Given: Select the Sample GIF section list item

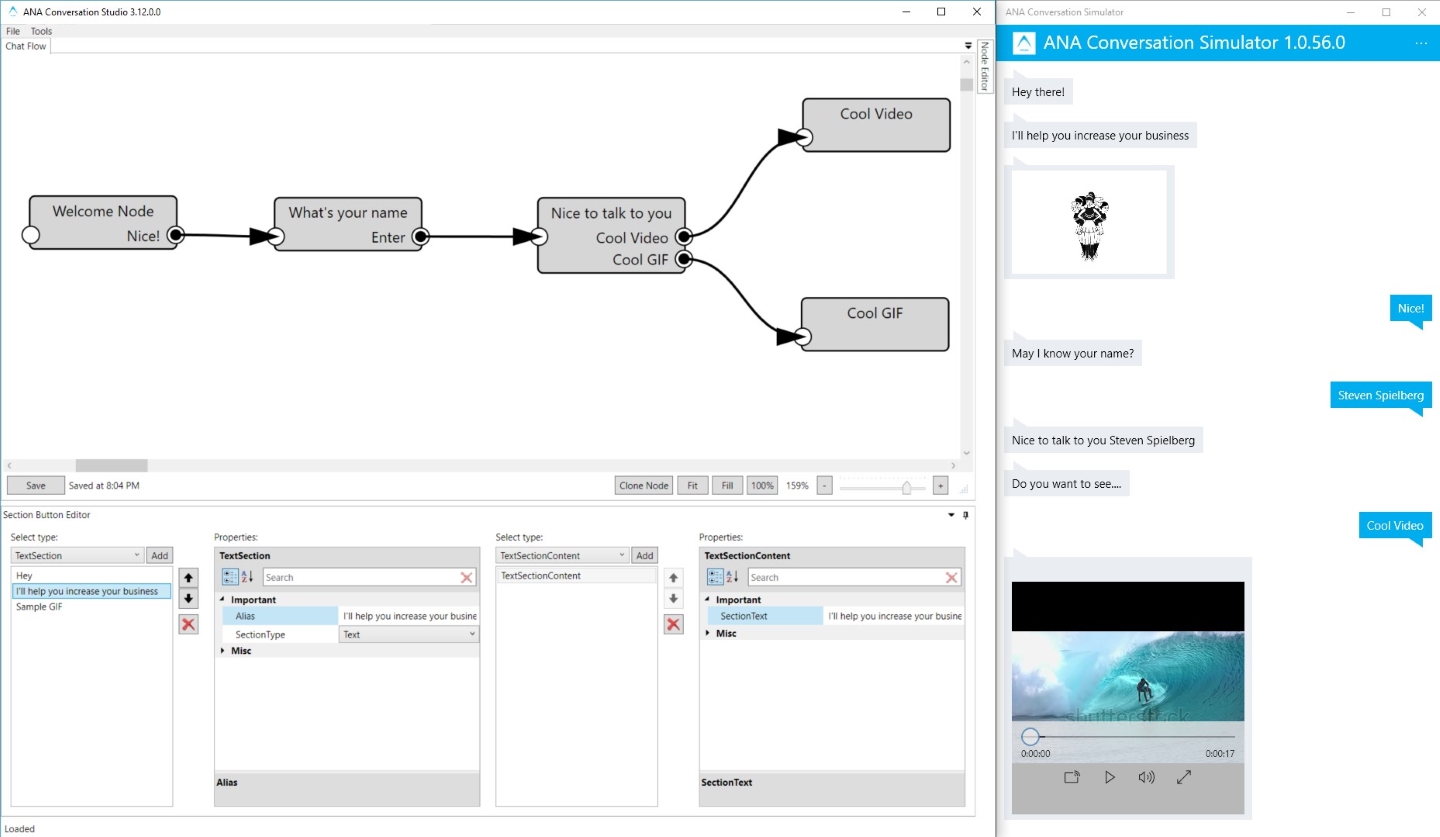Looking at the screenshot, I should coord(39,607).
